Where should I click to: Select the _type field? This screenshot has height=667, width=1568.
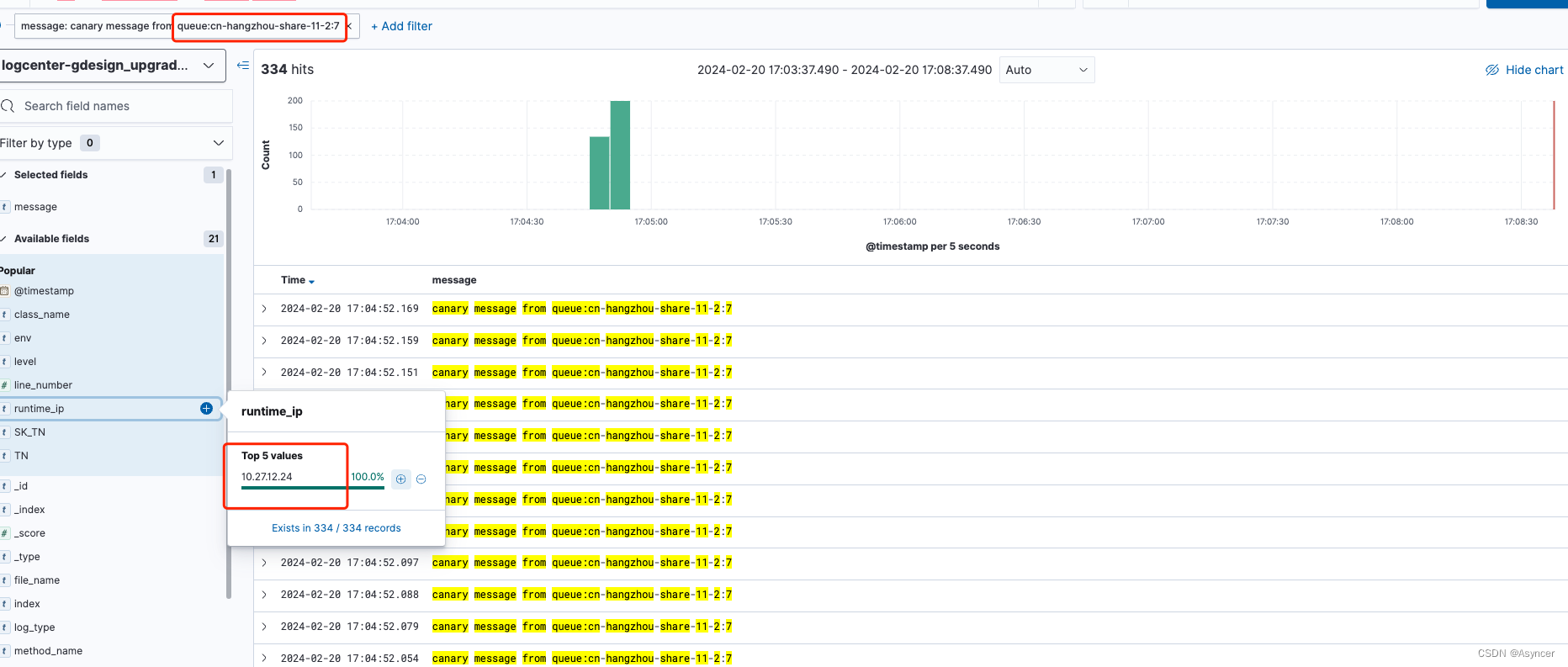pos(27,557)
